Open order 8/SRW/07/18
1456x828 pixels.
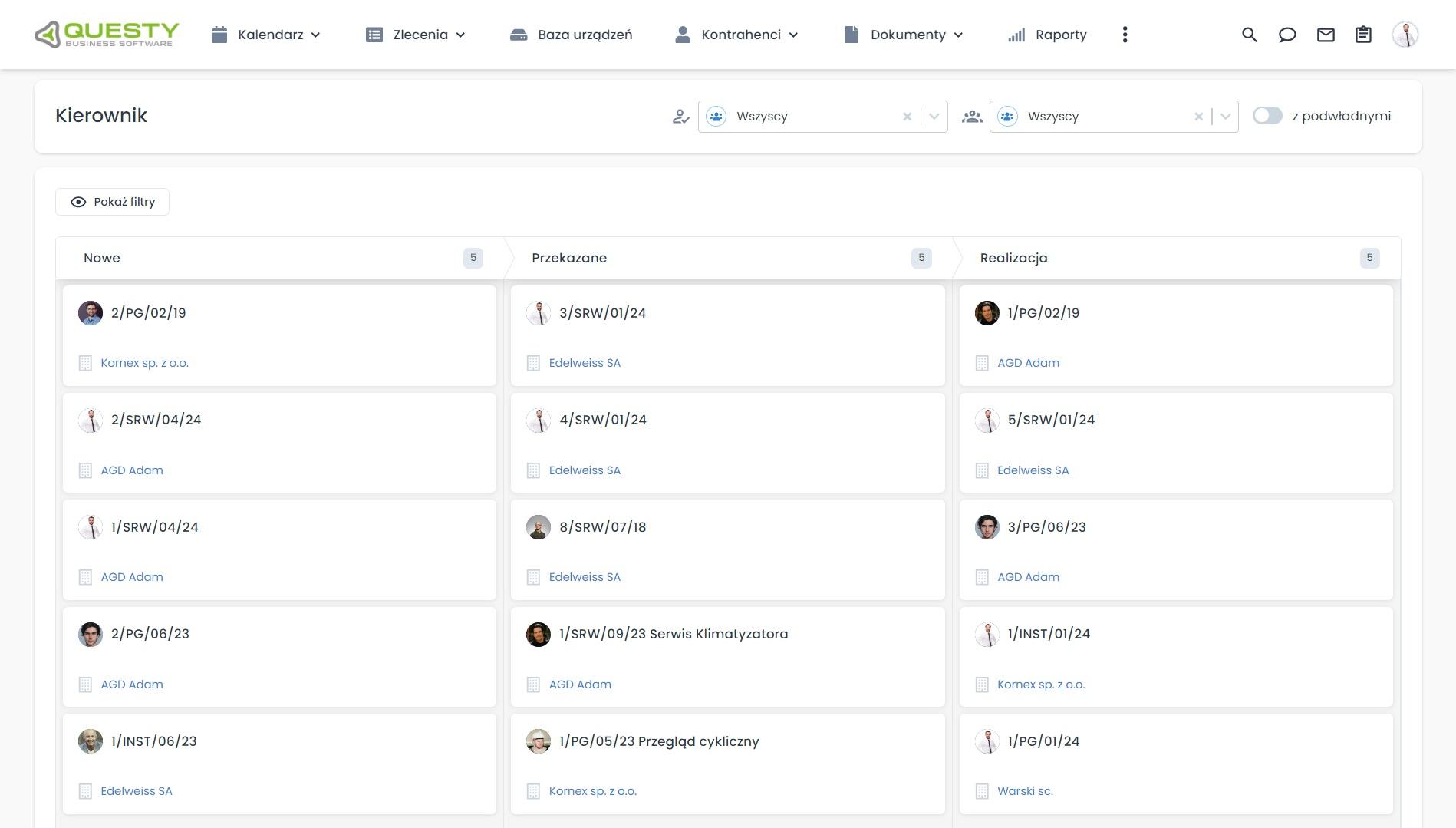602,527
